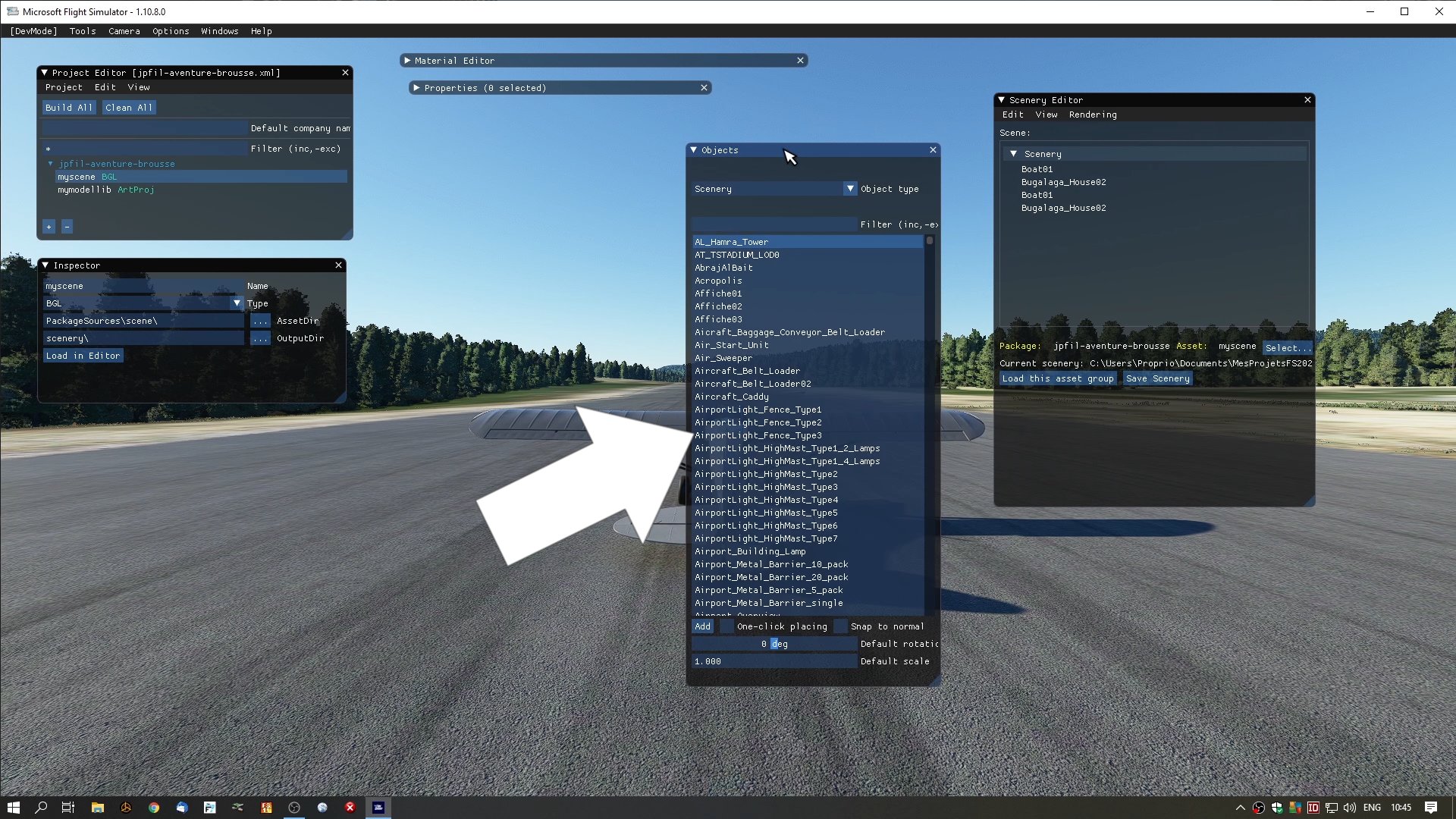Click the Default rotation degree slider

[x=773, y=644]
